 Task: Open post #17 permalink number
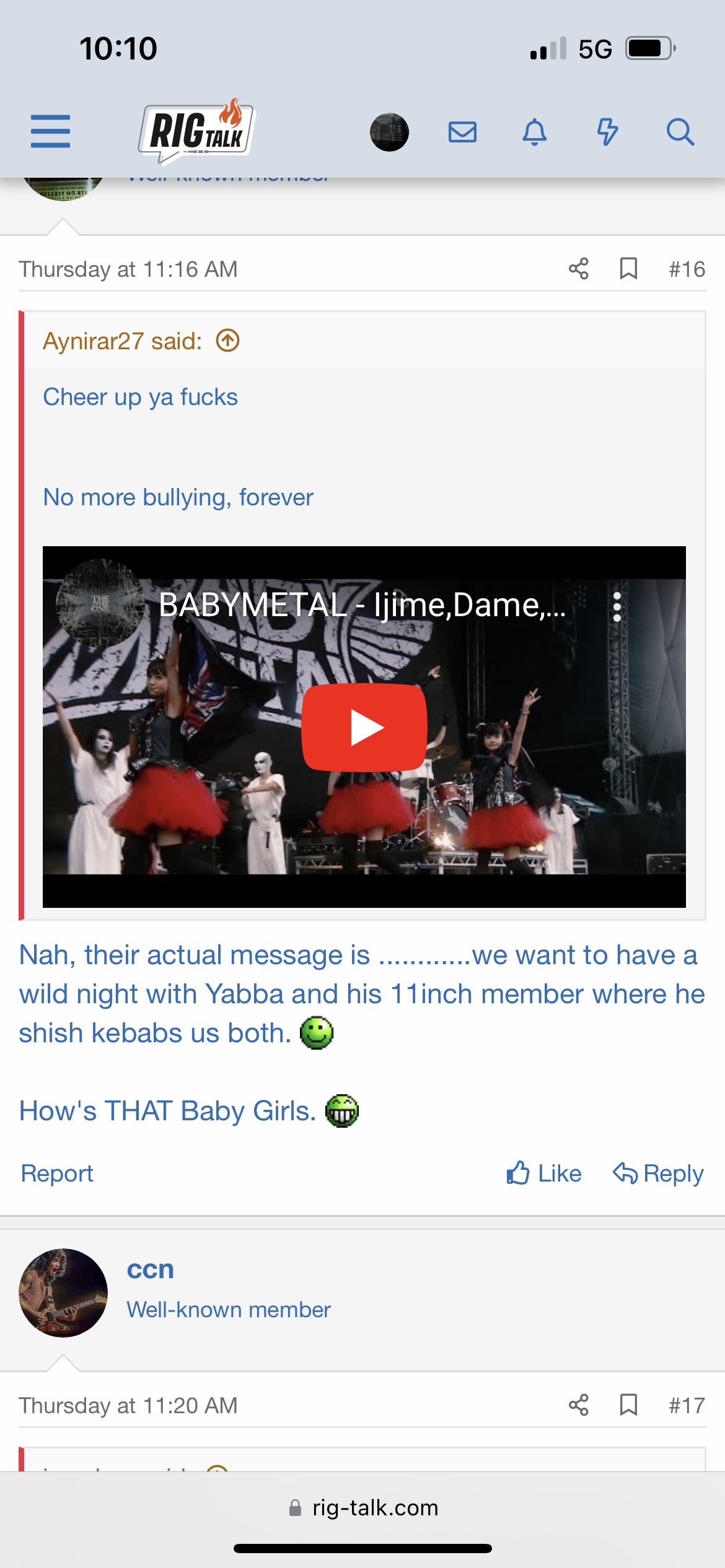(x=687, y=1405)
